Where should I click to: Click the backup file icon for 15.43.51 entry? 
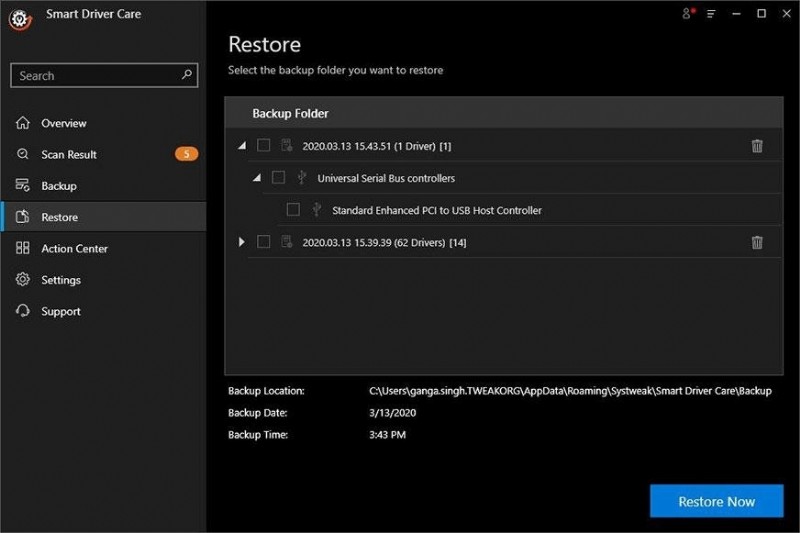287,146
